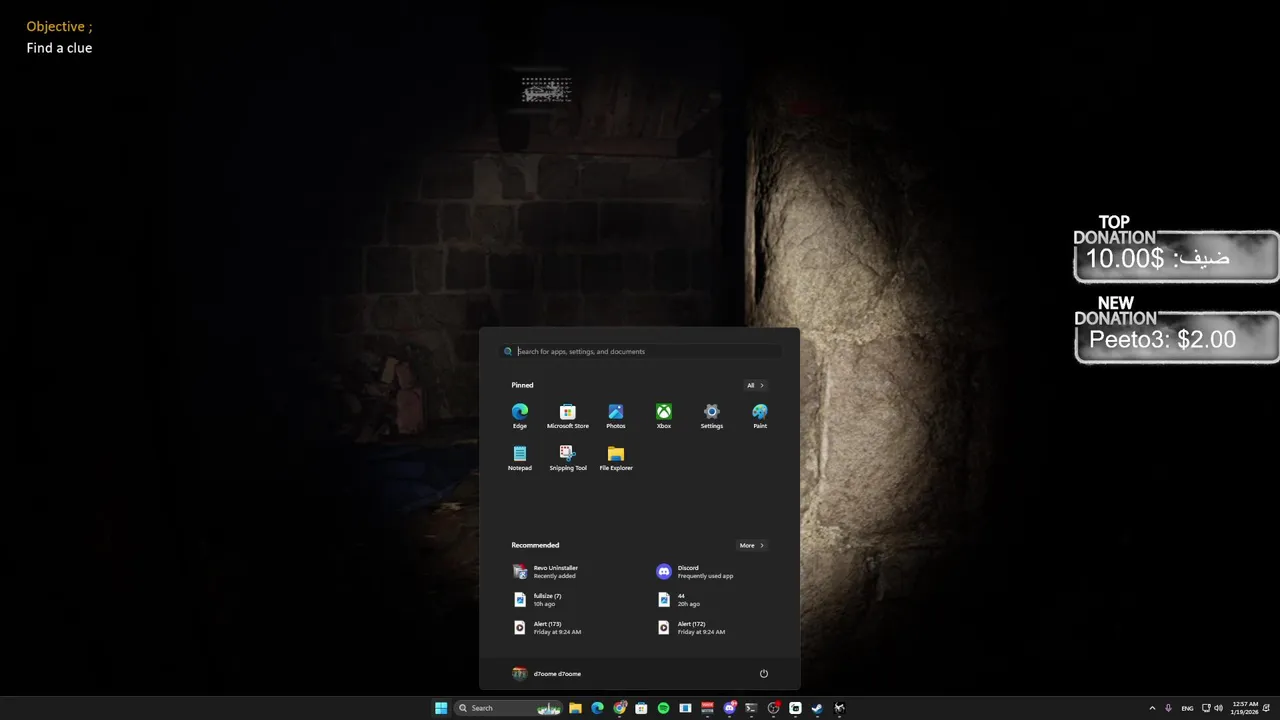Open Microsoft Edge on the taskbar

point(597,708)
